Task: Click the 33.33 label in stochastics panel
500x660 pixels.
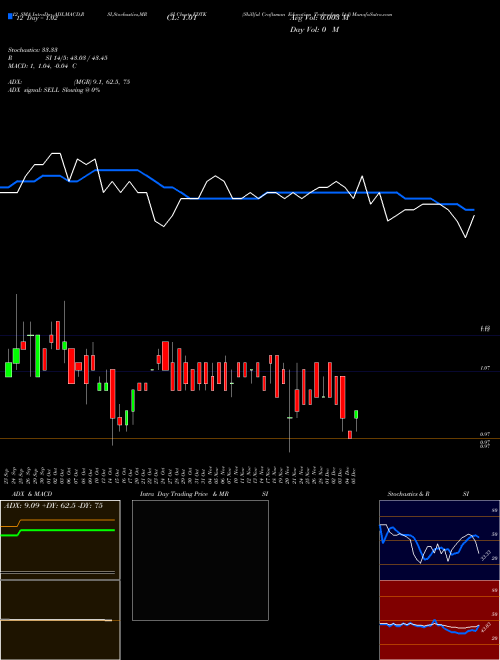Action: pos(486,556)
